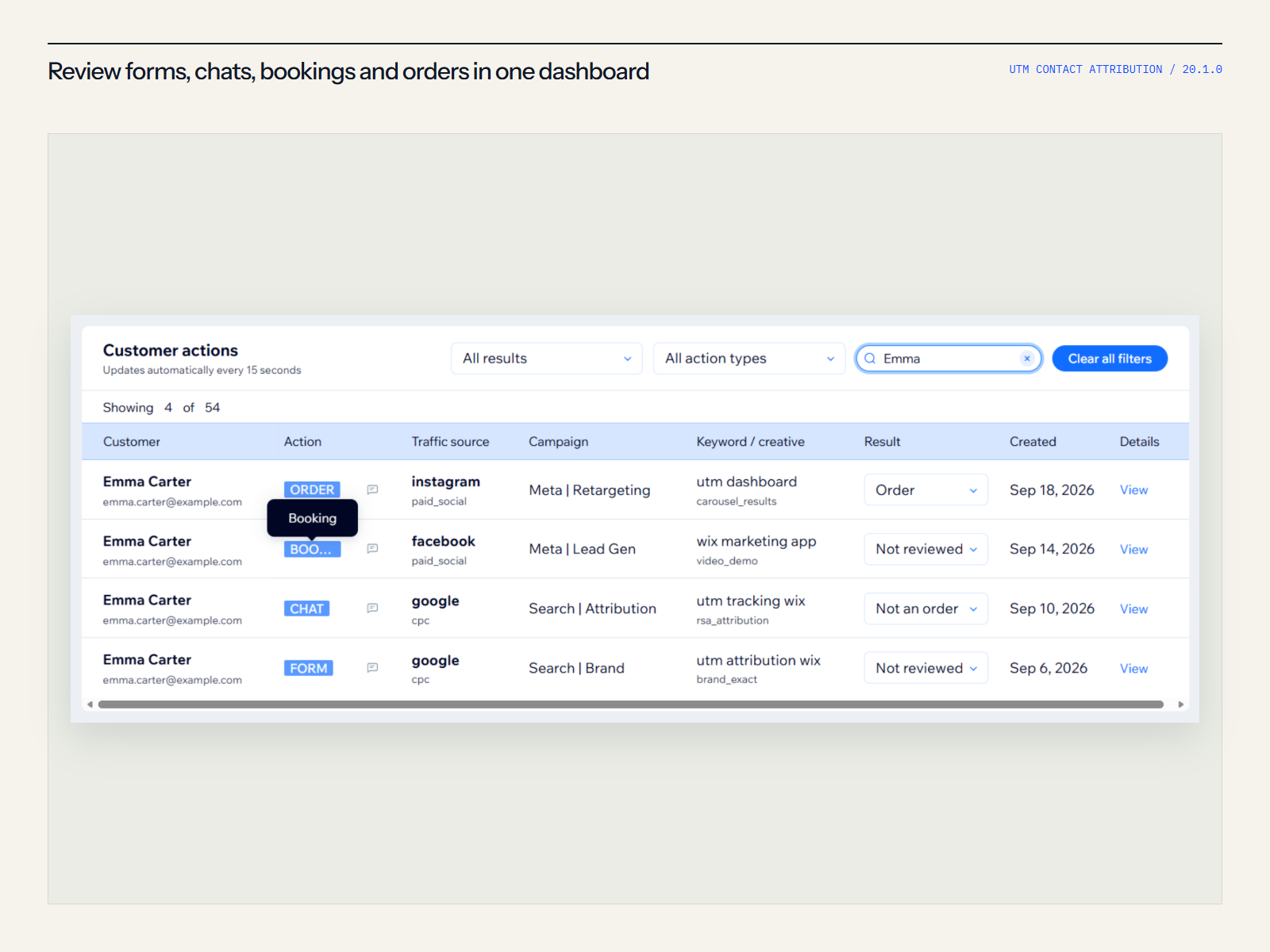Open note icon in CHAT row
This screenshot has width=1270, height=952.
click(372, 608)
